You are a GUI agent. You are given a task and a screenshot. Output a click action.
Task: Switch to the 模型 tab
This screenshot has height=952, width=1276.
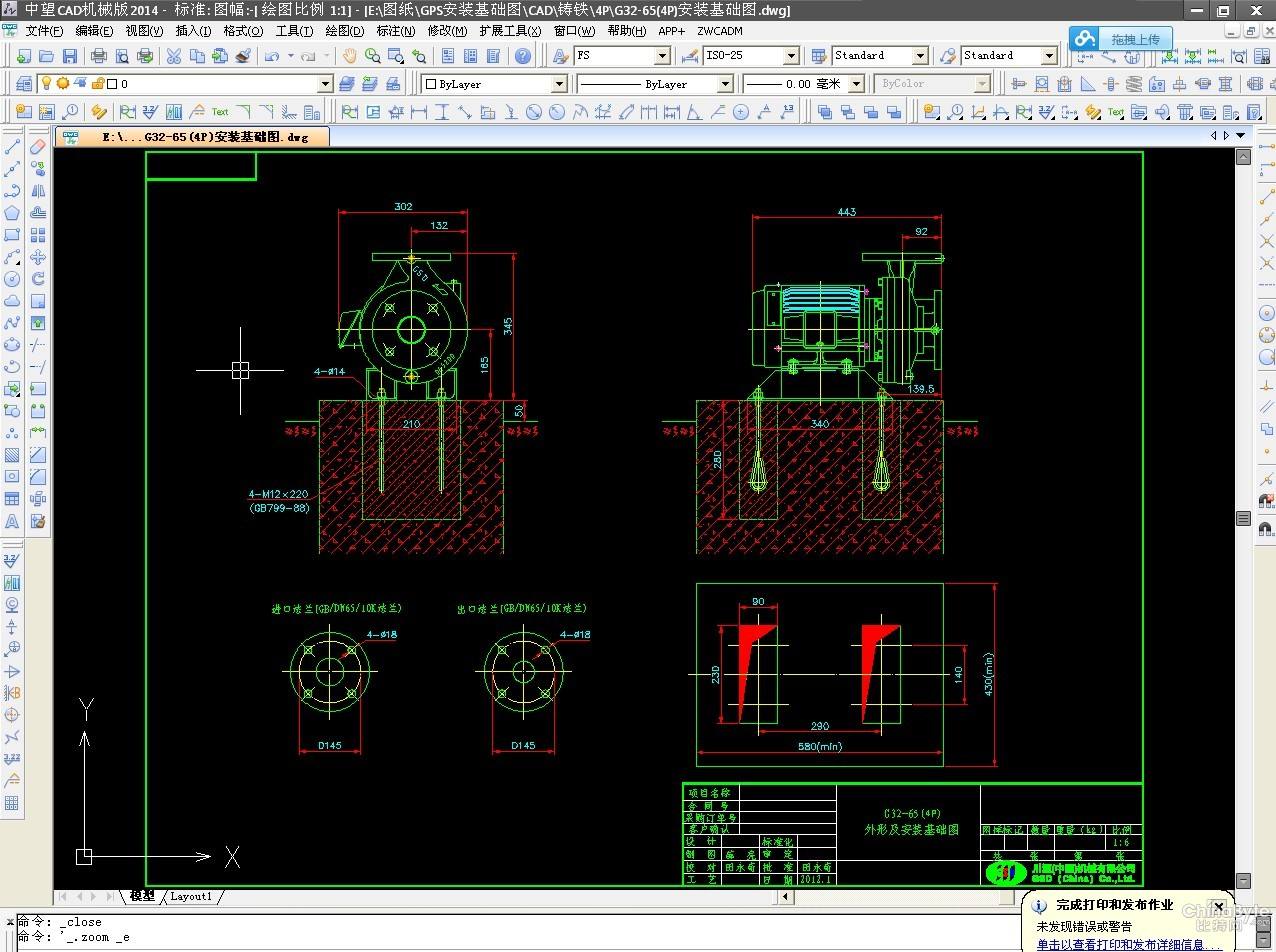(142, 896)
